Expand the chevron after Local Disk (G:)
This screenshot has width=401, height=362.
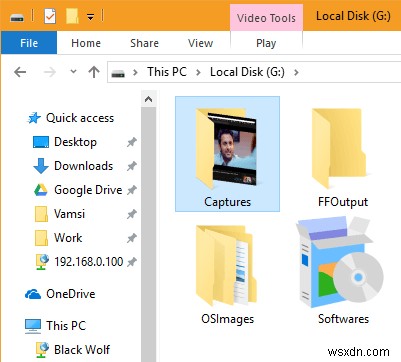click(296, 72)
